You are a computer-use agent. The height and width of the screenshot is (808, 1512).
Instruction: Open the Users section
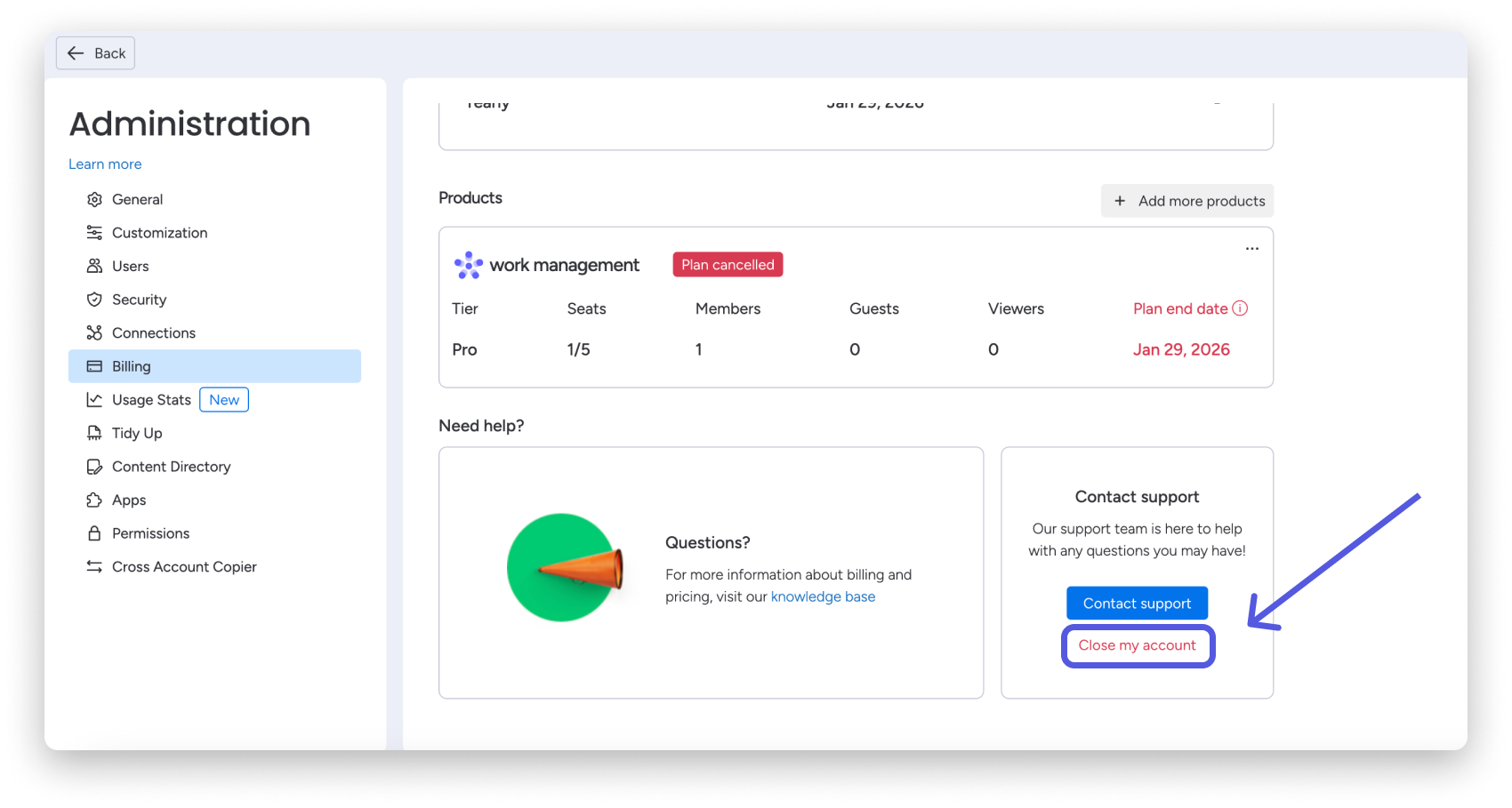point(214,266)
